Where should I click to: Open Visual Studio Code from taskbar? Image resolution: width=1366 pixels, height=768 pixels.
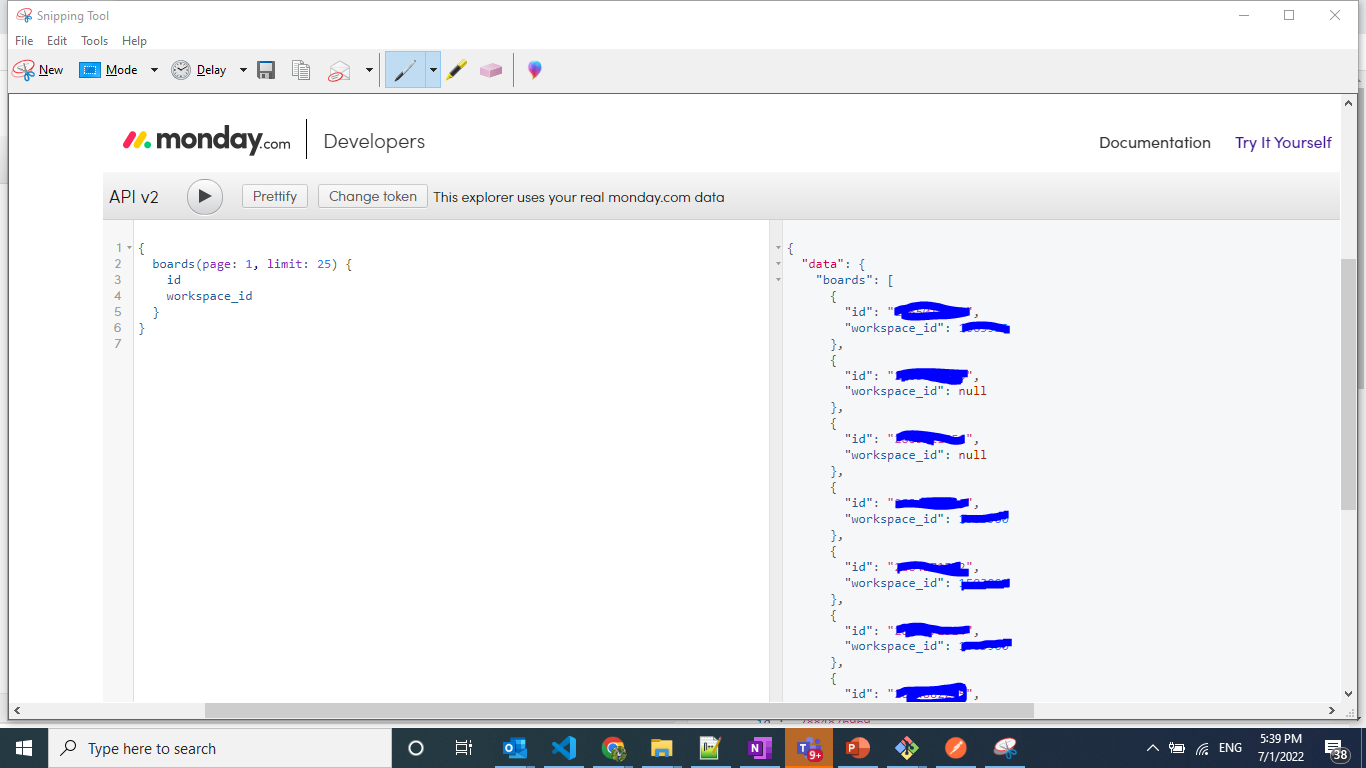(x=563, y=748)
